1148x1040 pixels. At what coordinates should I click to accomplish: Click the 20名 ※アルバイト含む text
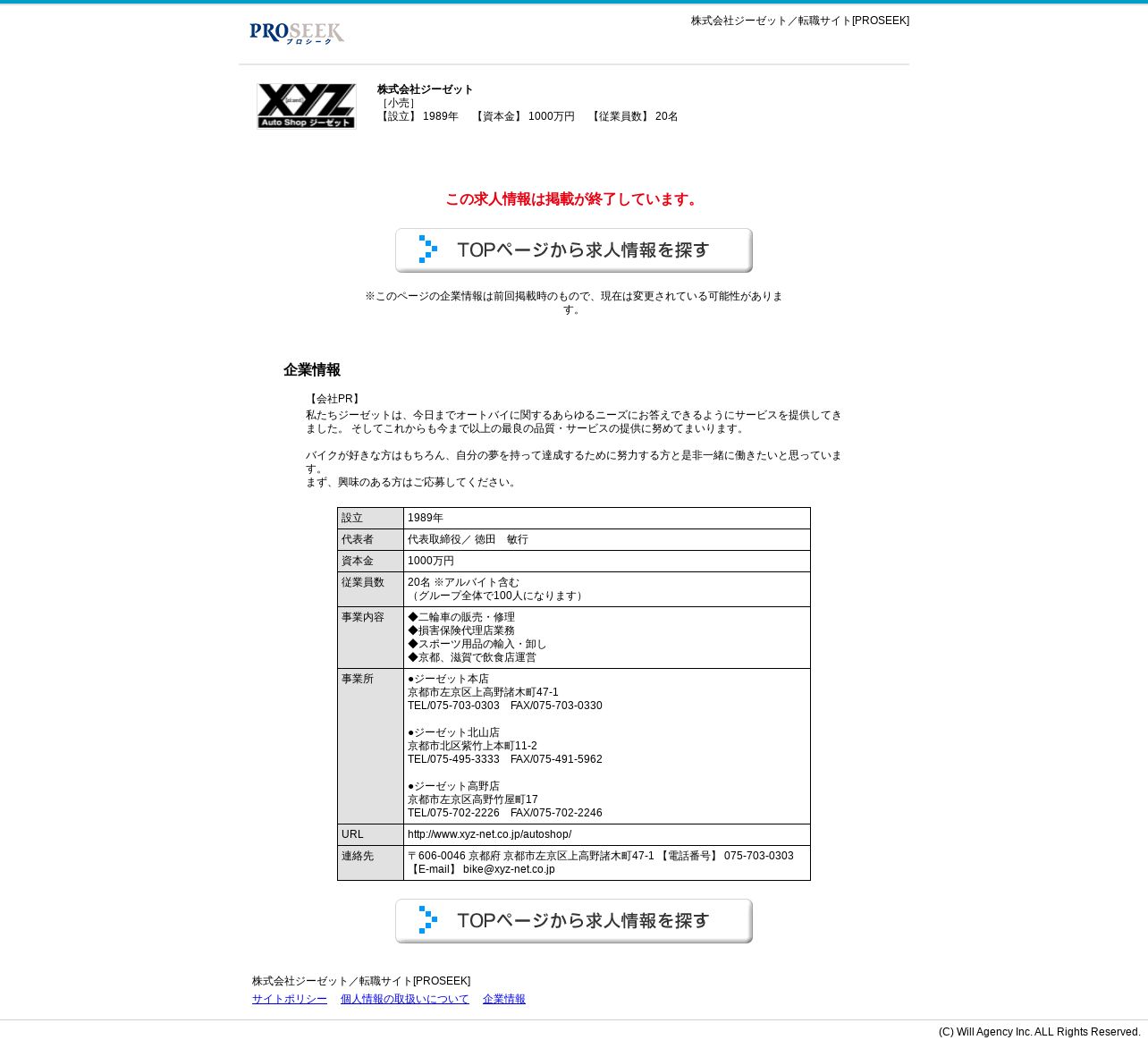[463, 582]
